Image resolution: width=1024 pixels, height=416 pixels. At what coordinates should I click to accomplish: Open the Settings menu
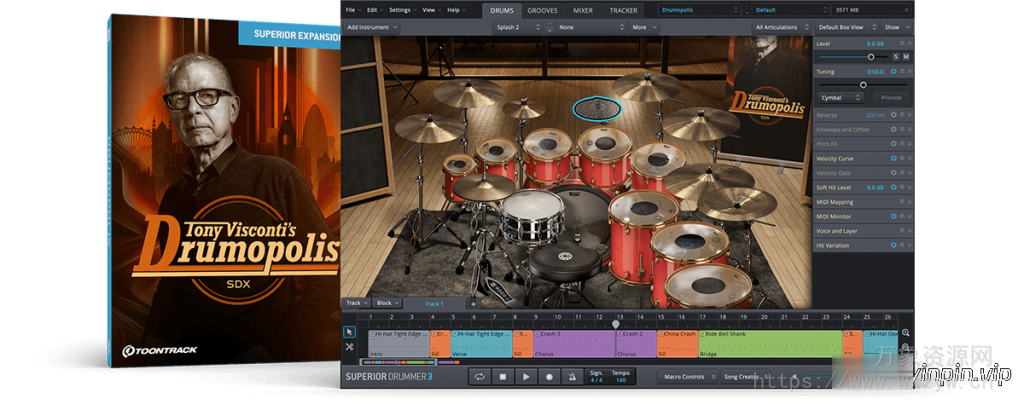click(402, 10)
